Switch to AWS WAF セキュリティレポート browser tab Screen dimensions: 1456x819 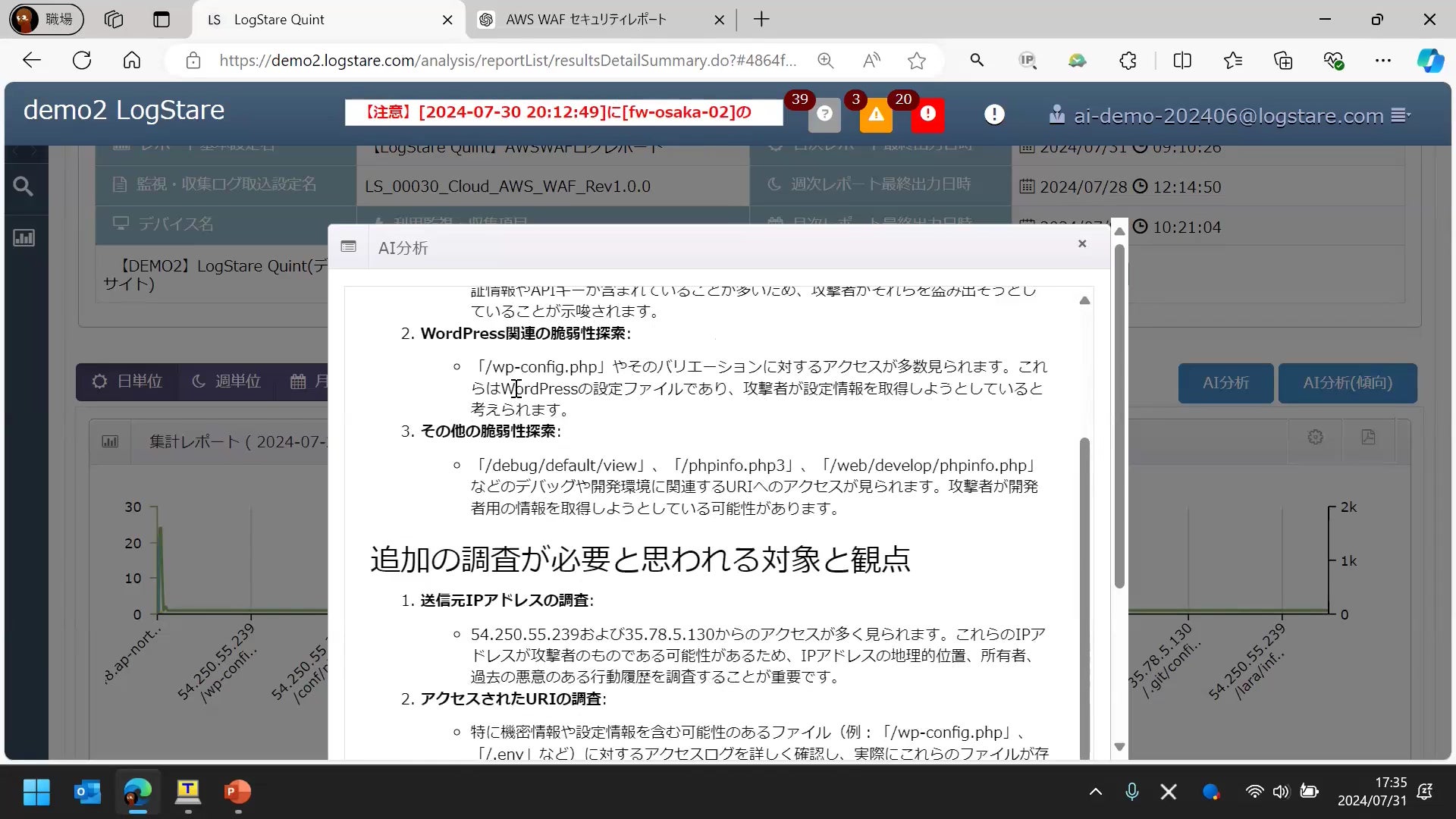point(585,20)
